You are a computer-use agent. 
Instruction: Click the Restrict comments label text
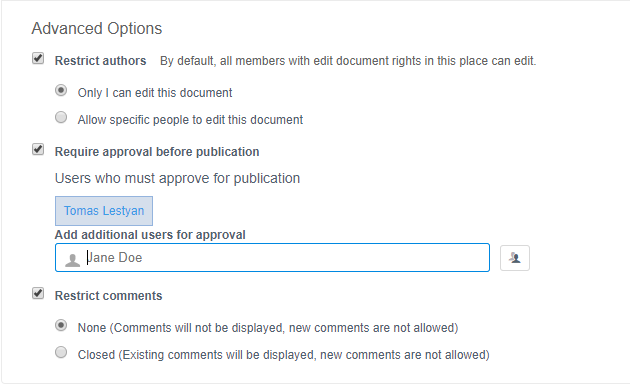click(x=108, y=296)
